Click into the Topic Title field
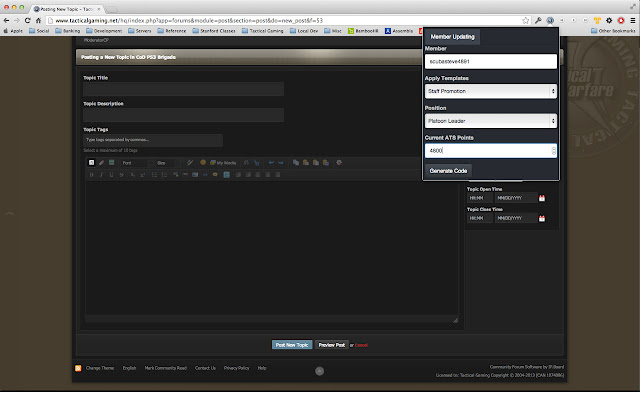The height and width of the screenshot is (400, 640). tap(183, 89)
